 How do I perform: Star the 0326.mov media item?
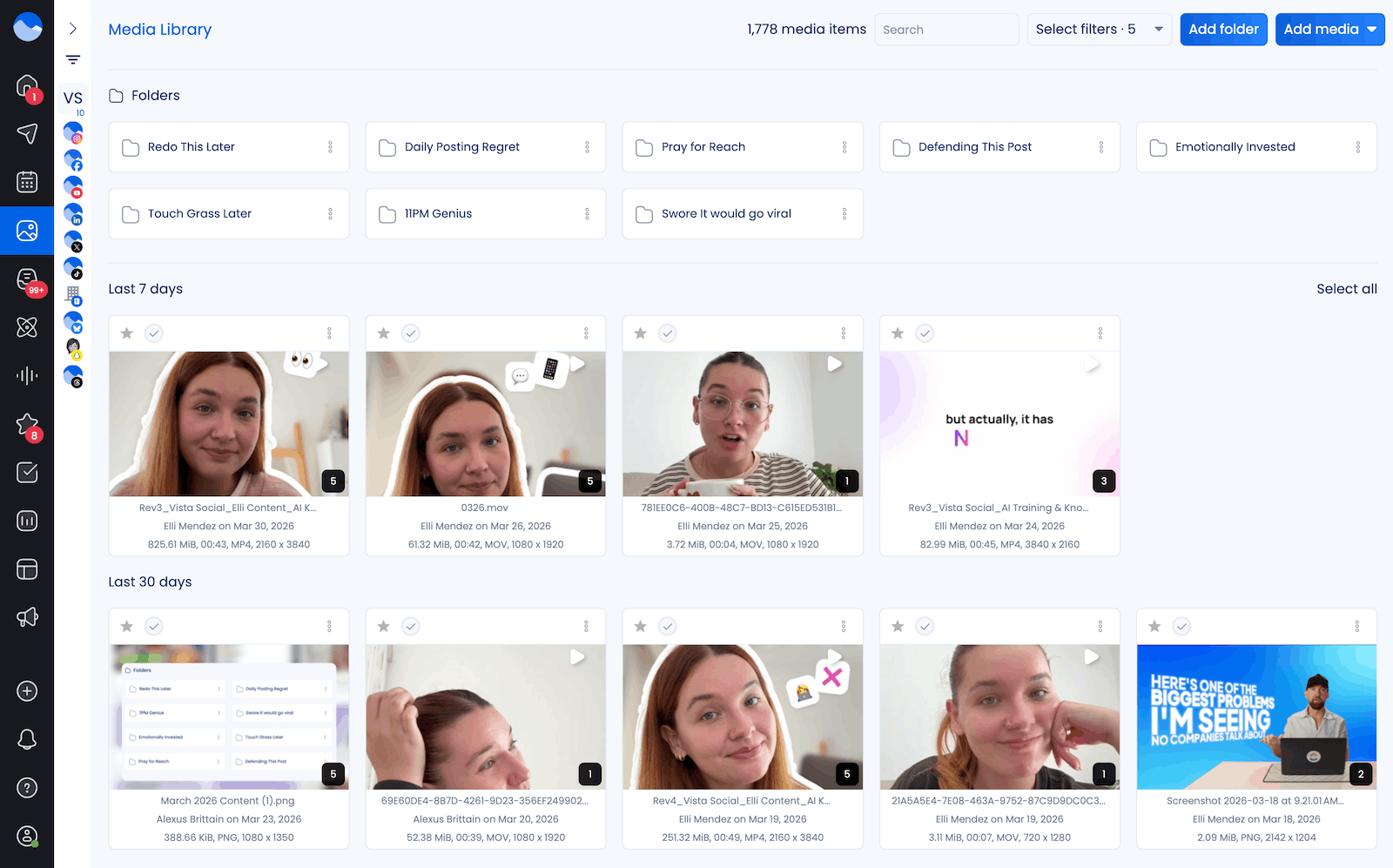click(384, 333)
